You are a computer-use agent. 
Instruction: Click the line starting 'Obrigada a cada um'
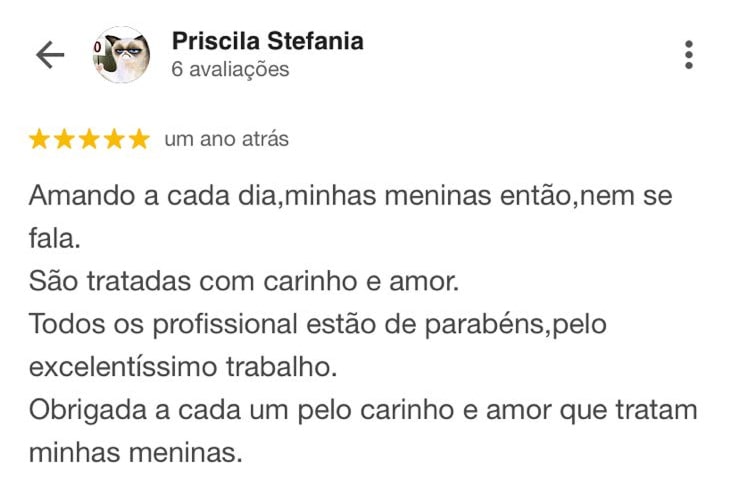pos(362,410)
